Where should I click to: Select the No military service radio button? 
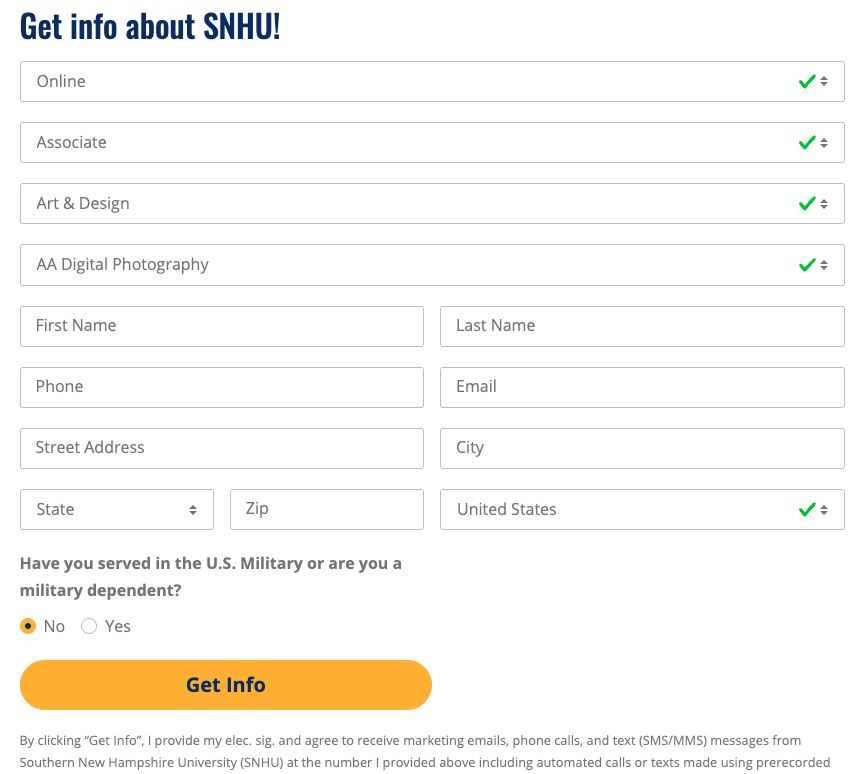coord(29,625)
